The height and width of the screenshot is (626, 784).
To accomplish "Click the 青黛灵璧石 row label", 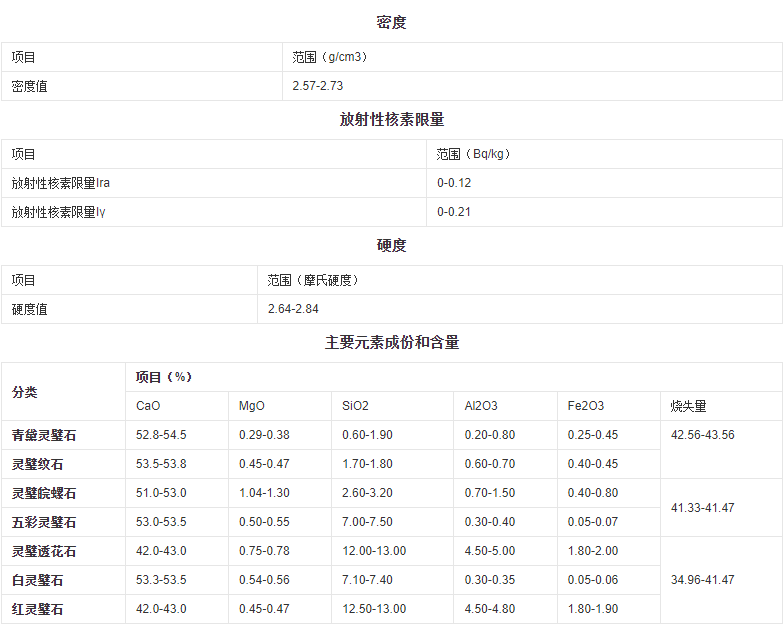I will [44, 435].
